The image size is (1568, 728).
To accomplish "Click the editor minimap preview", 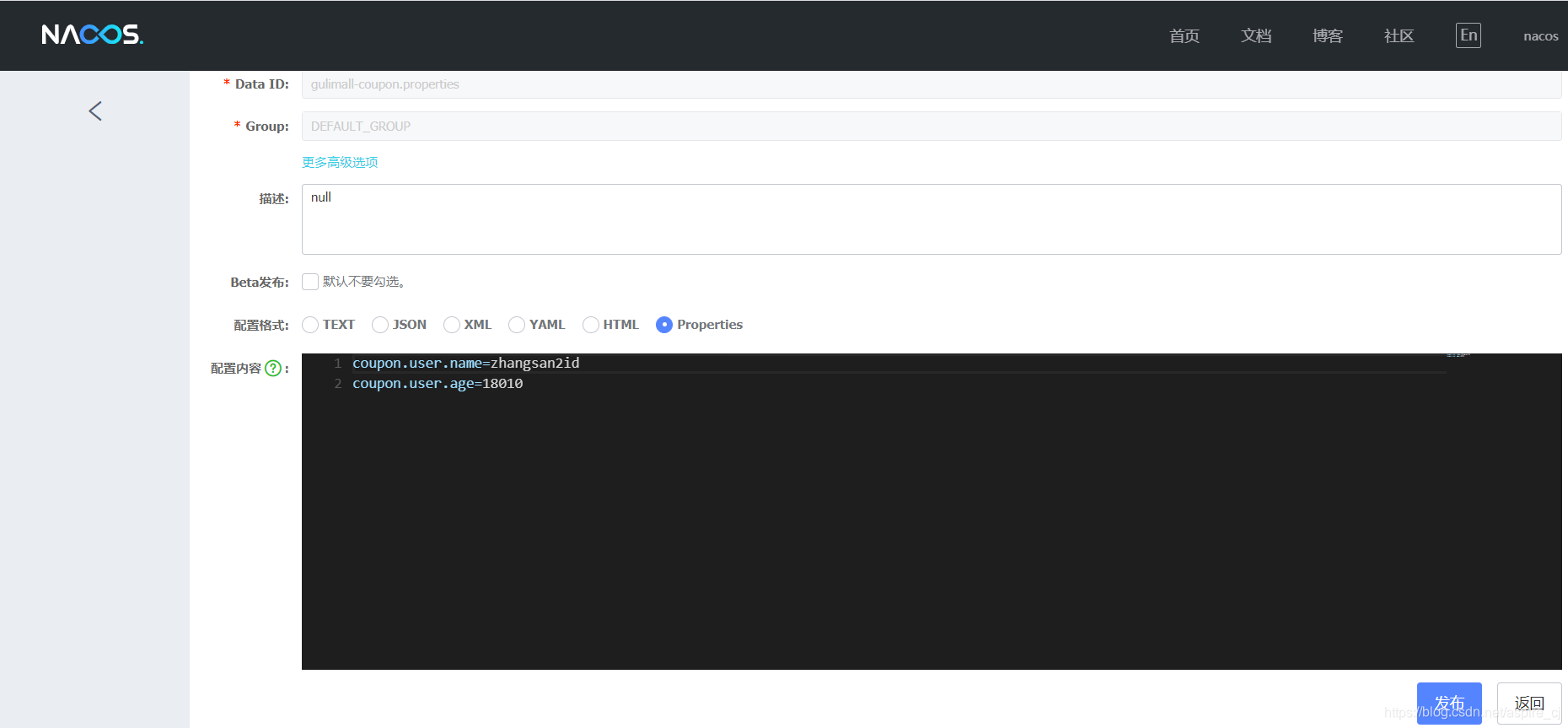I will (x=1458, y=355).
